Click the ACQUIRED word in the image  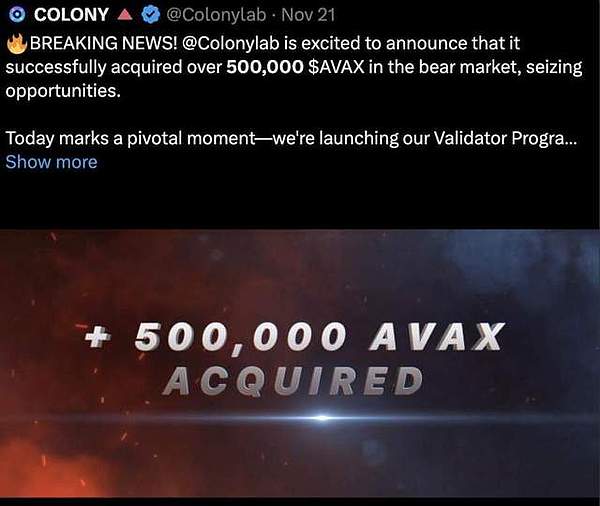tap(291, 380)
